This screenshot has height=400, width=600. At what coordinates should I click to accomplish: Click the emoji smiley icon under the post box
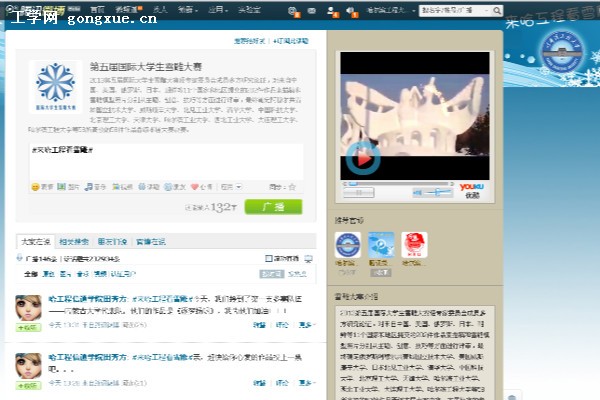click(36, 186)
